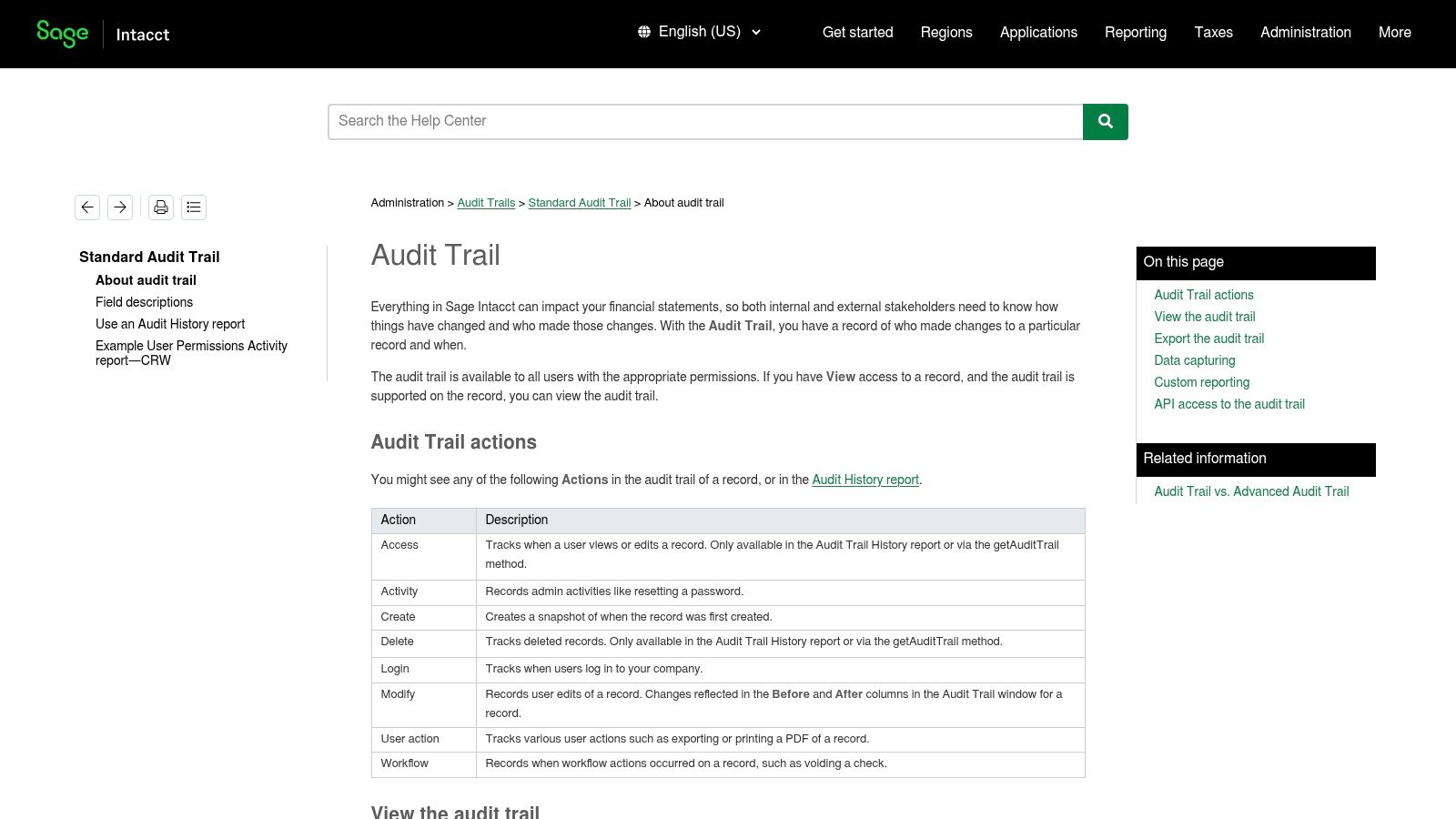Click the Related information panel header
Image resolution: width=1456 pixels, height=819 pixels.
pyautogui.click(x=1256, y=460)
